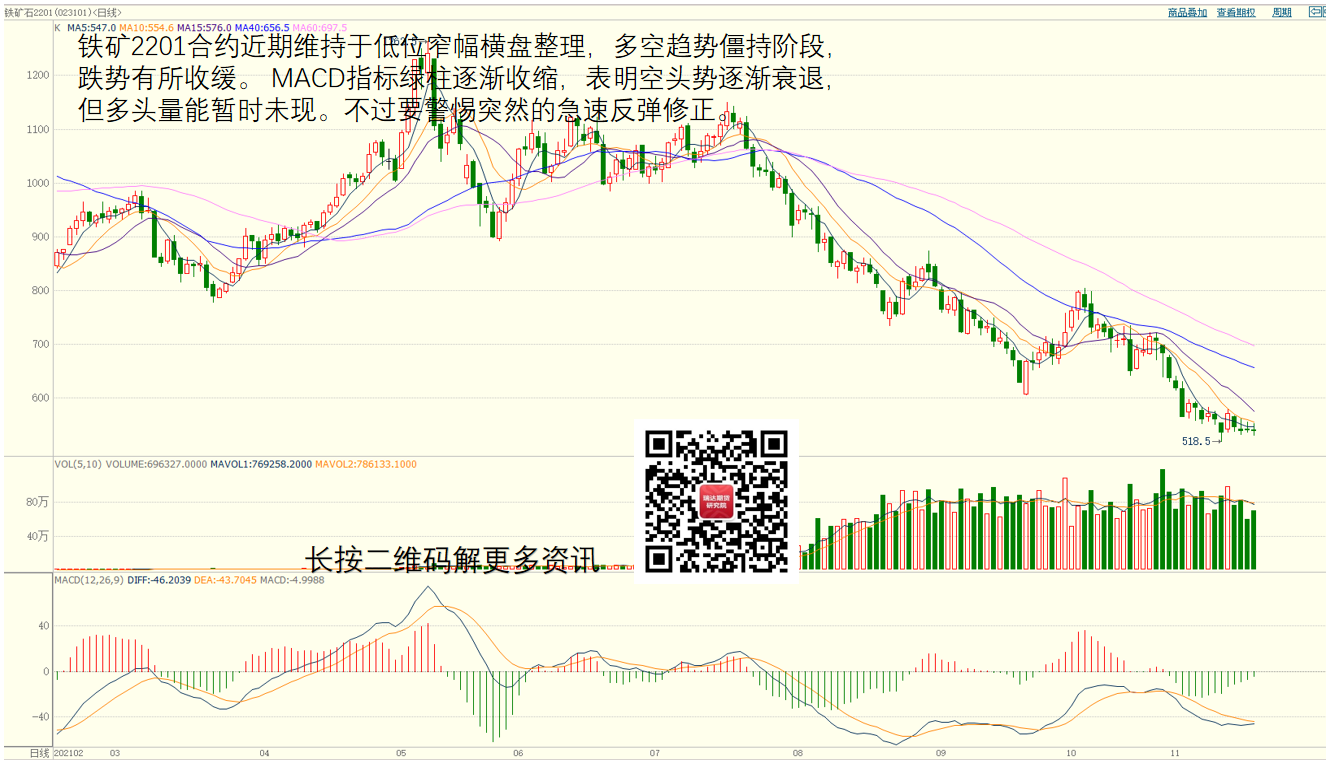The height and width of the screenshot is (761, 1331).
Task: Open the 商品叠加 overlay link
Action: click(1187, 12)
